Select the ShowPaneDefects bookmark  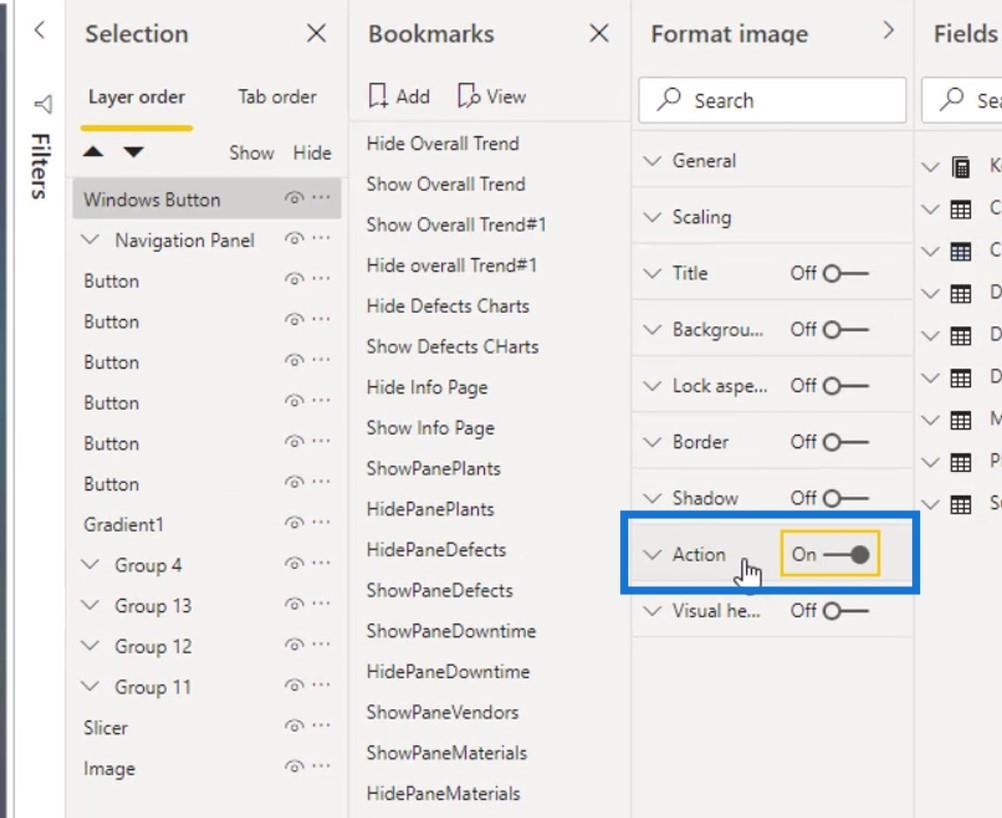(x=440, y=590)
